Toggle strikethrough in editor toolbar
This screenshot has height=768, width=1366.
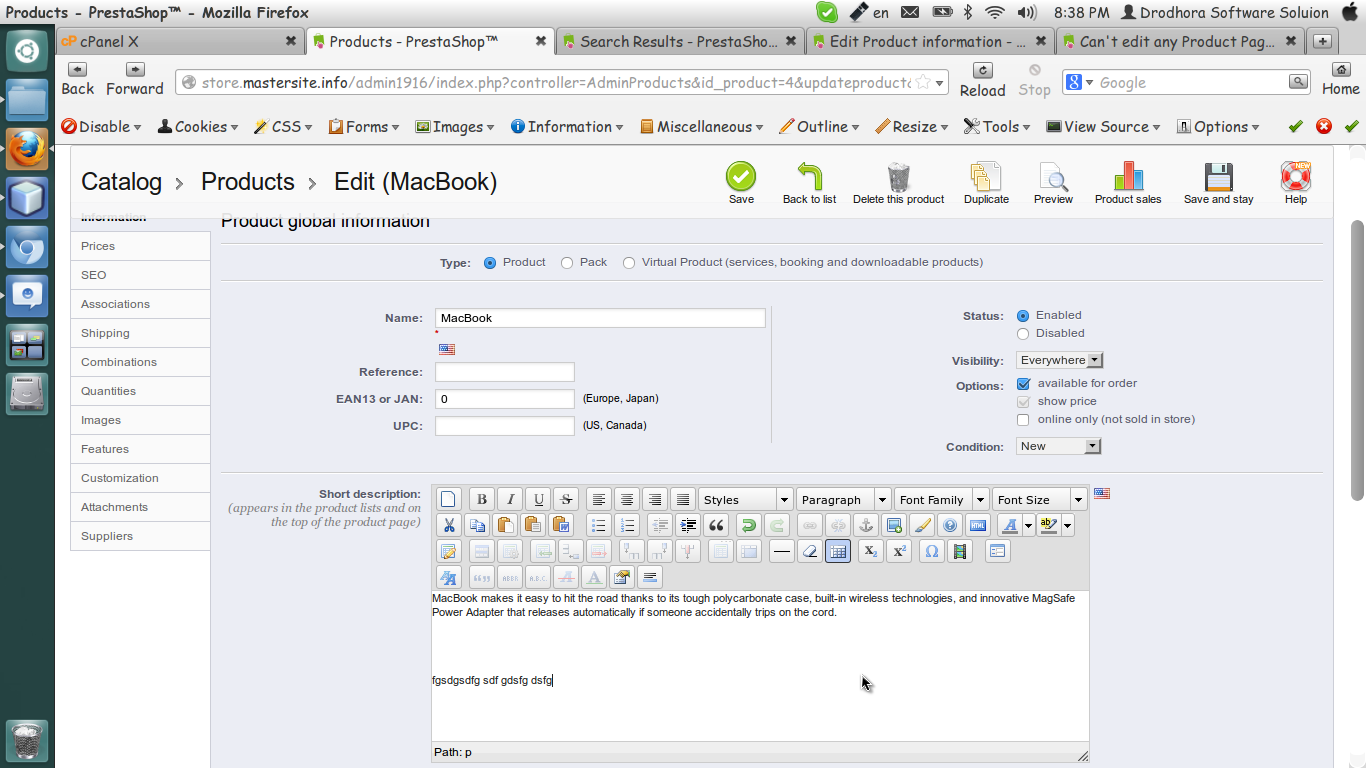566,499
